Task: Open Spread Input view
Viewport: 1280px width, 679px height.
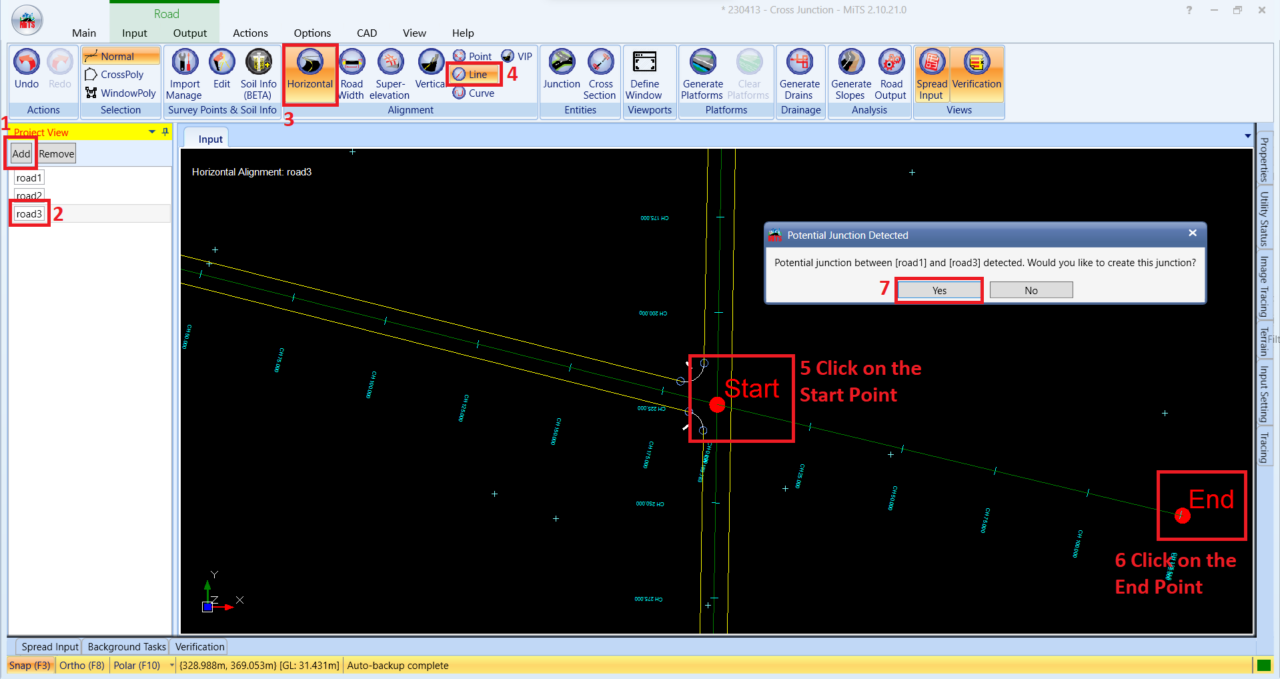Action: click(931, 70)
